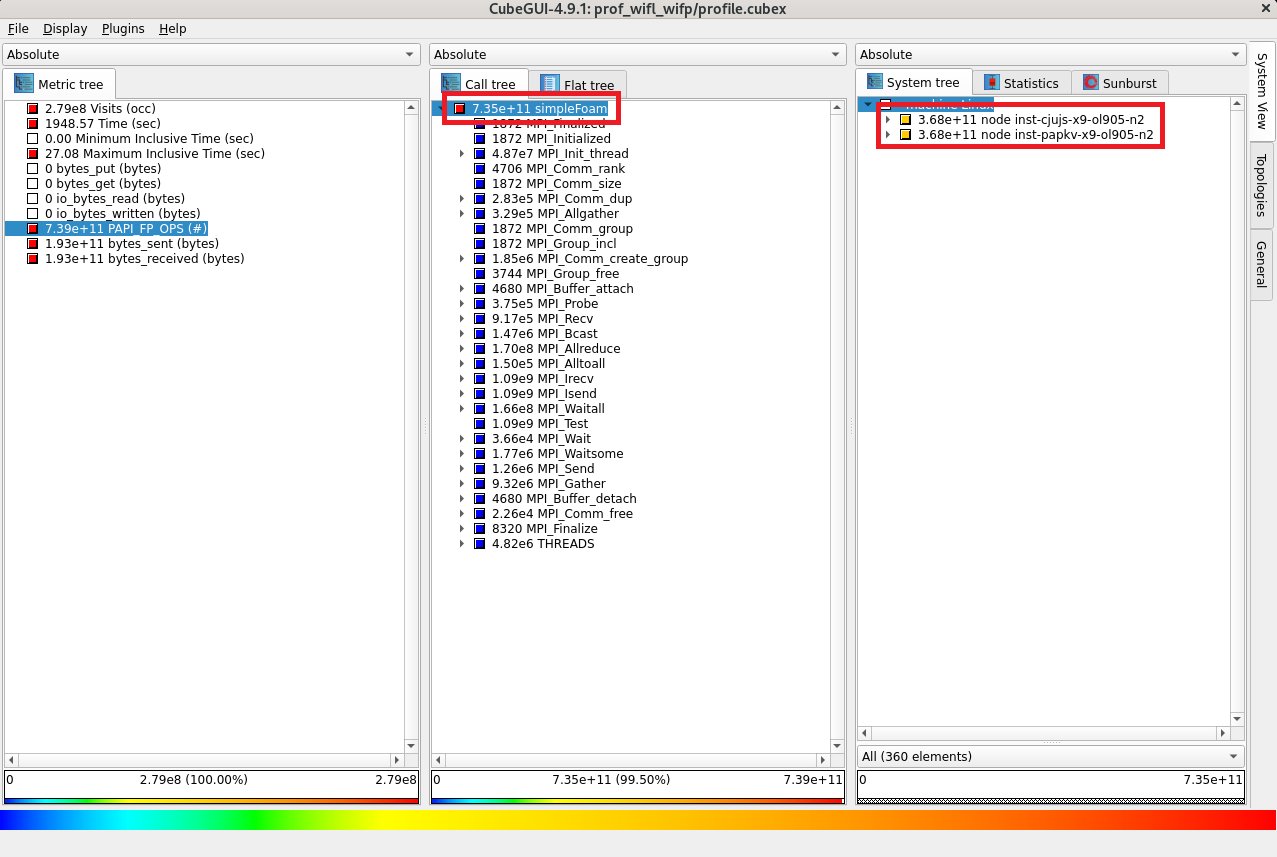Viewport: 1277px width, 857px height.
Task: Click the rainbow color scale bar
Action: pos(638,820)
